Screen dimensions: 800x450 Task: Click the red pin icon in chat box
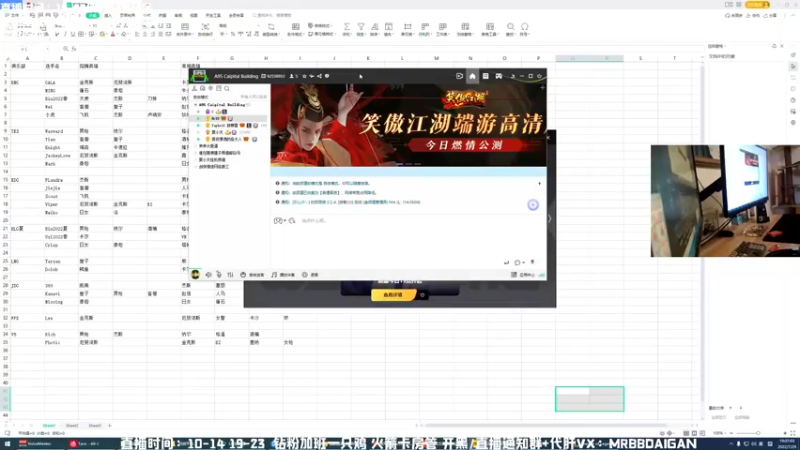532,262
